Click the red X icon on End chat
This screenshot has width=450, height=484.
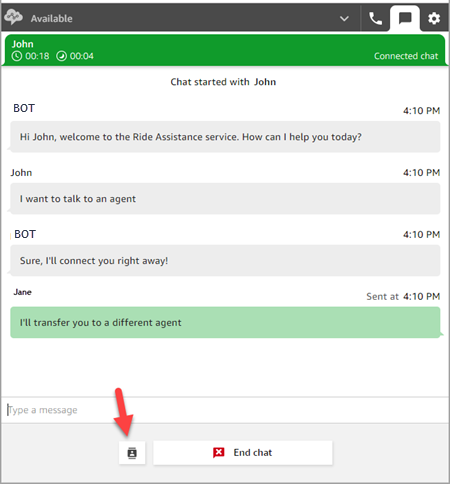219,453
